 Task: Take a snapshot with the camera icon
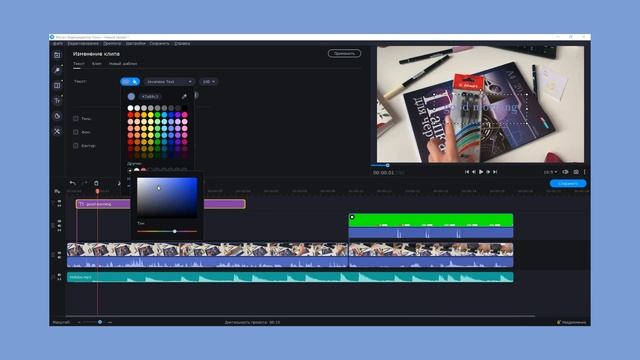[576, 172]
